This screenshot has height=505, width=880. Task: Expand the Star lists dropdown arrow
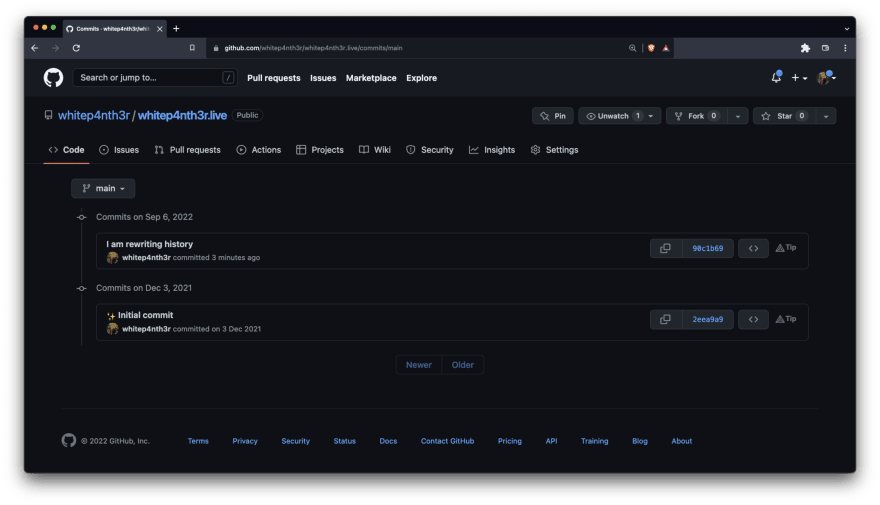826,116
